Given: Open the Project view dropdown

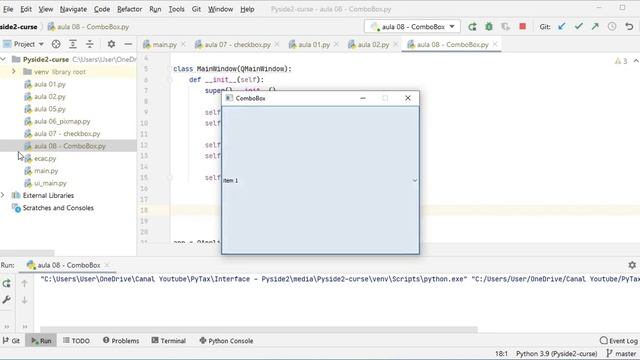Looking at the screenshot, I should click(23, 44).
